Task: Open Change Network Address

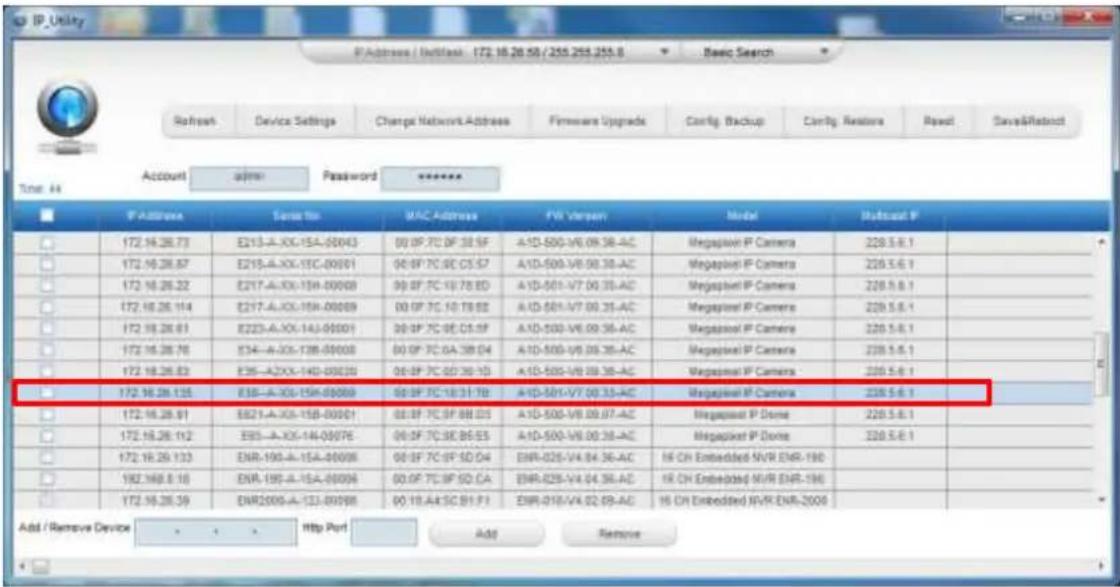Action: (442, 121)
